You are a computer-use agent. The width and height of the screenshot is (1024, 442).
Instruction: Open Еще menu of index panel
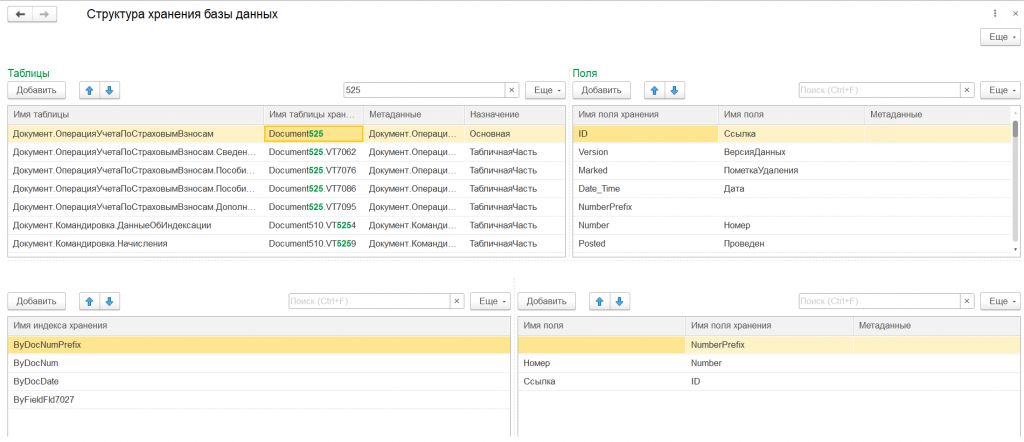pos(490,301)
